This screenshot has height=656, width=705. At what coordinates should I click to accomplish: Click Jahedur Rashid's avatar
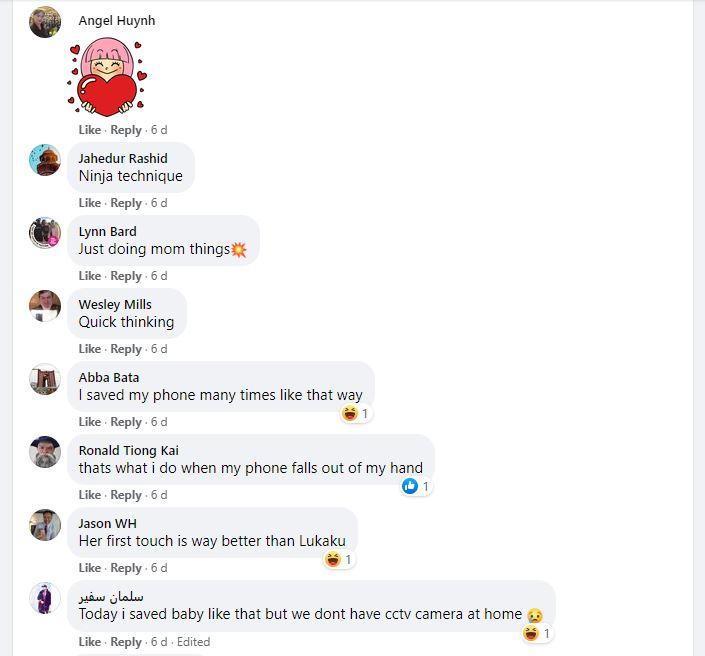coord(45,160)
